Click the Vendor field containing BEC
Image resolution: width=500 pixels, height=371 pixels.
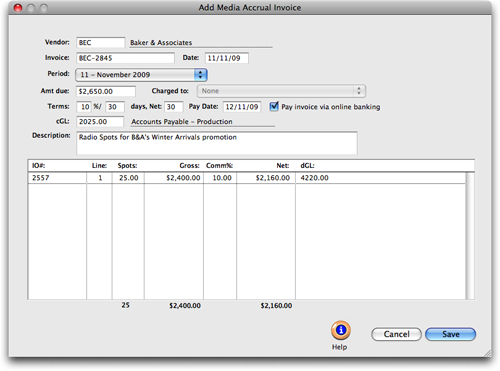[x=101, y=43]
